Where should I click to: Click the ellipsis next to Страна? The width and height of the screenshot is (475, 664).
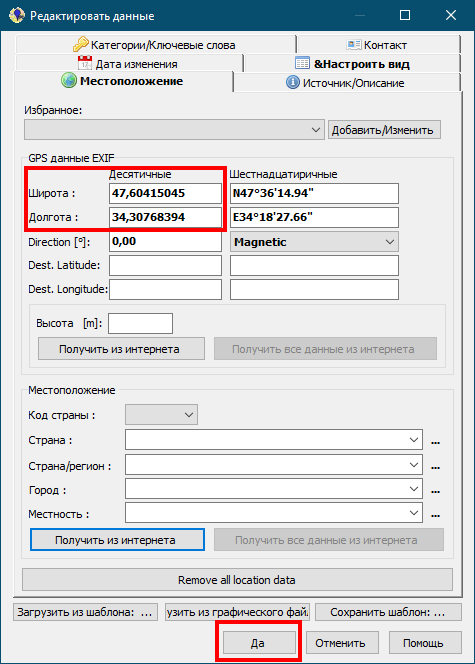[x=435, y=442]
